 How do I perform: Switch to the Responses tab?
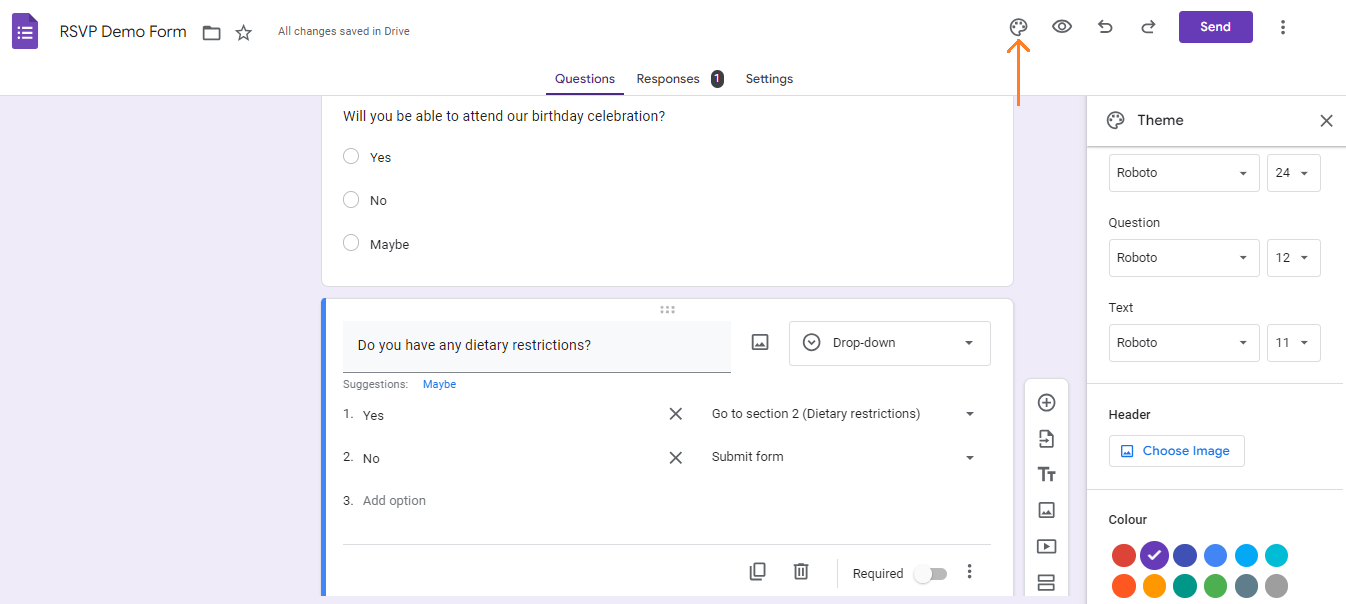coord(667,78)
